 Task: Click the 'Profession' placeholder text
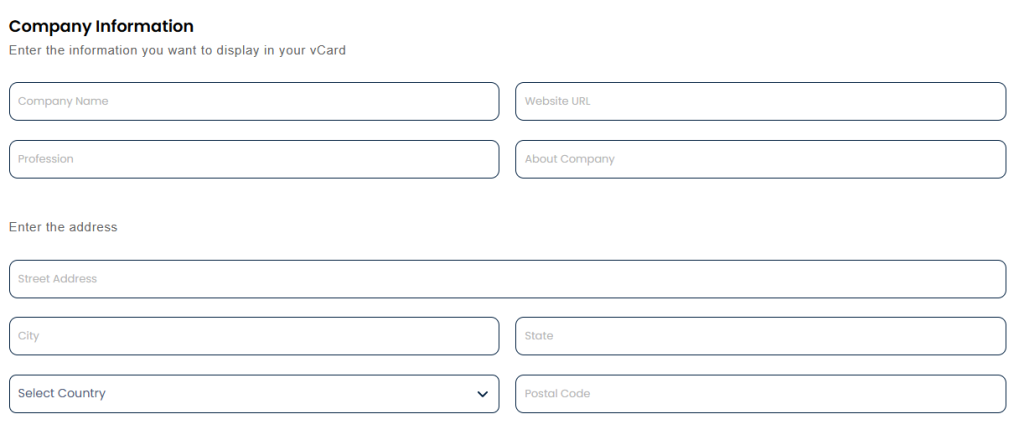tap(46, 159)
